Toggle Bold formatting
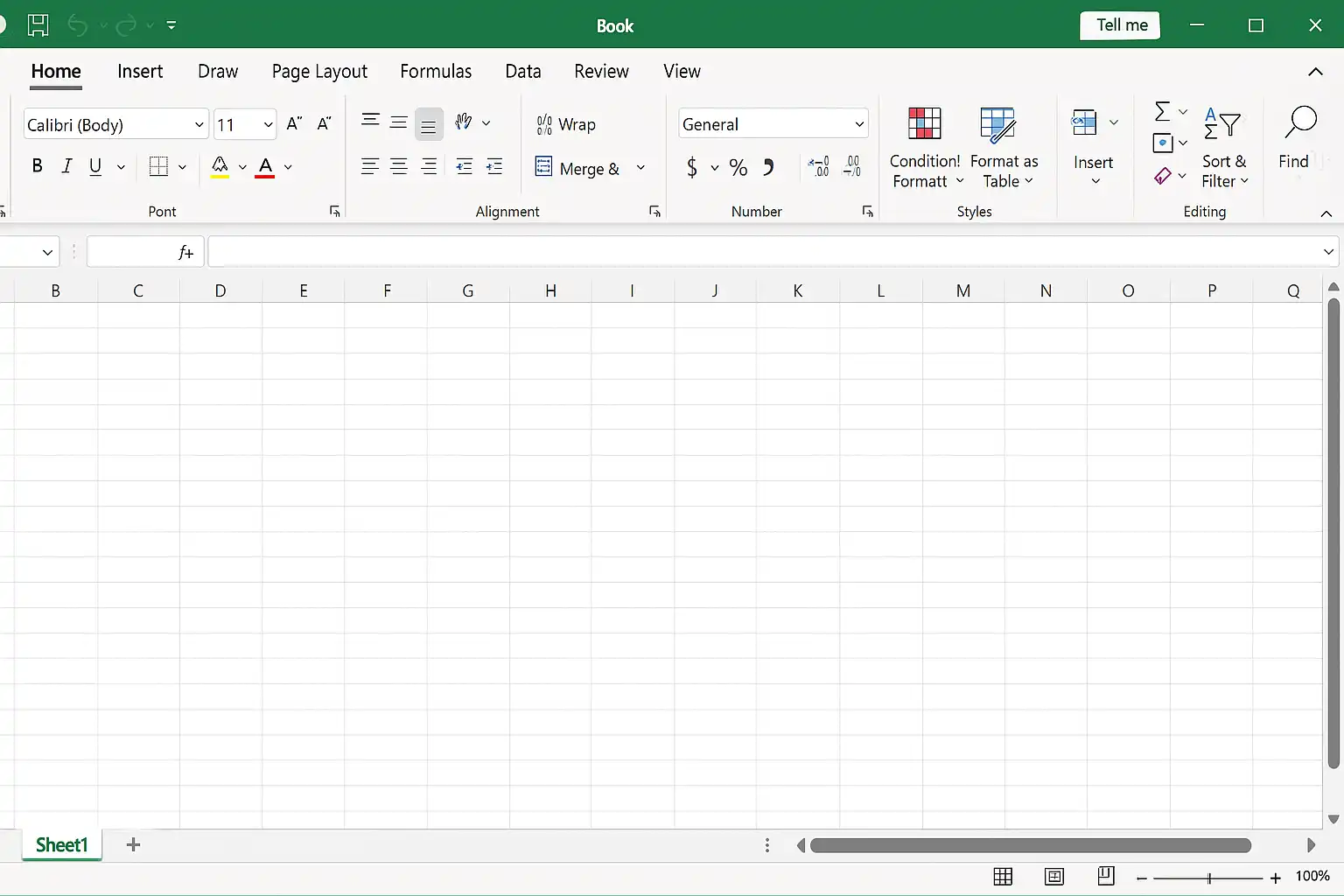Screen dimensions: 1344x896 click(x=37, y=165)
